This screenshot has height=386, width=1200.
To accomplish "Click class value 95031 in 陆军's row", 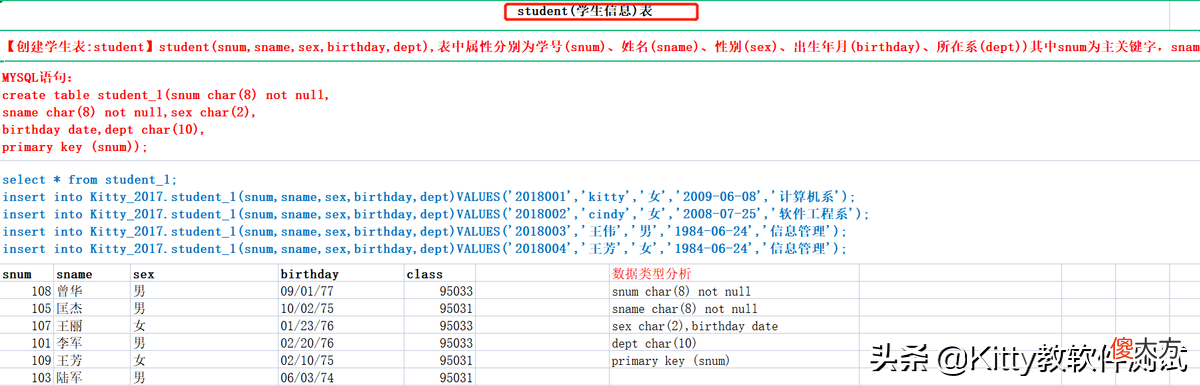I will click(x=440, y=377).
